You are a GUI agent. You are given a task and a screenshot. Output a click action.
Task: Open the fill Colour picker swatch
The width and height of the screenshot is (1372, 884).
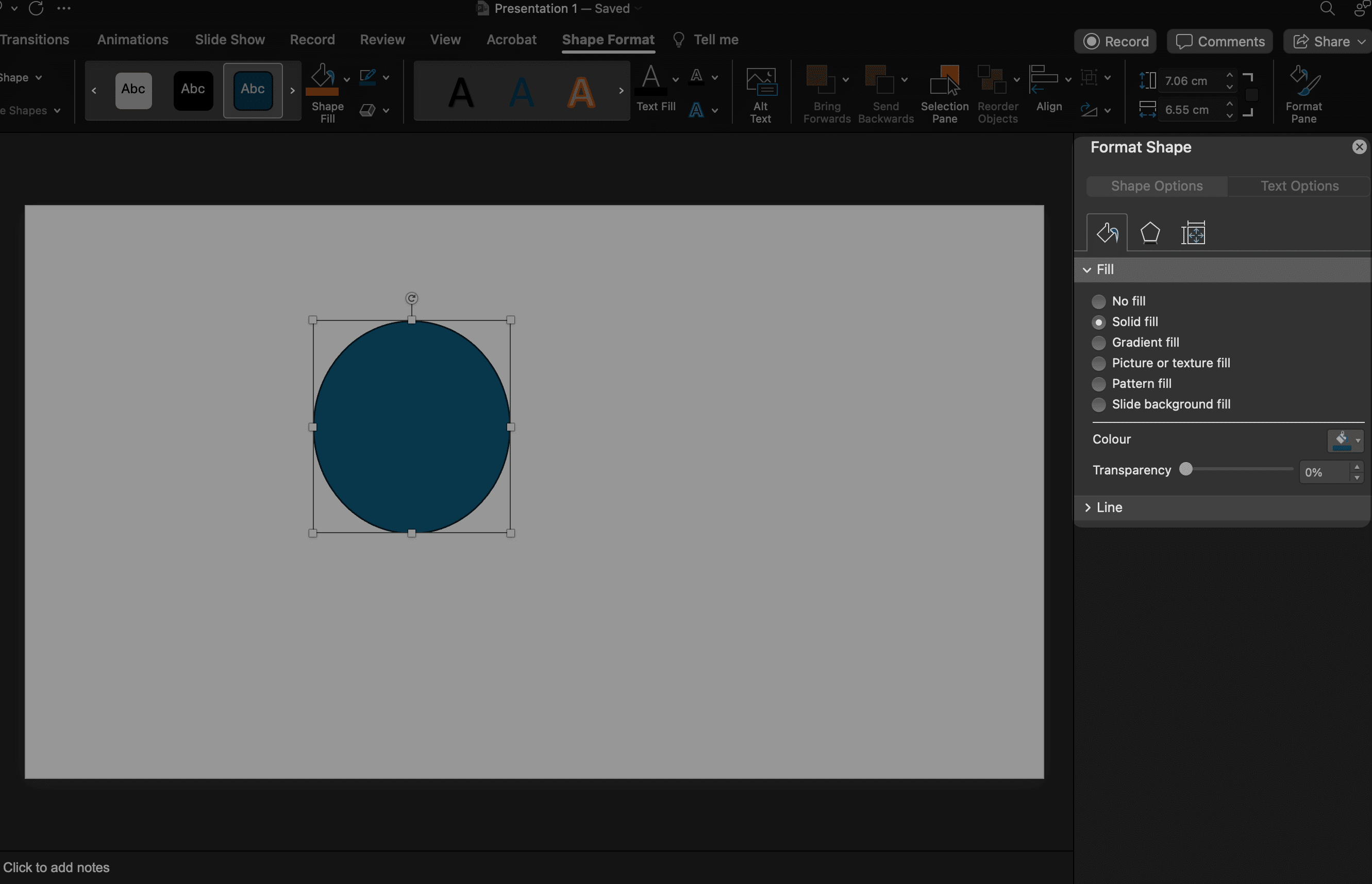[1345, 440]
